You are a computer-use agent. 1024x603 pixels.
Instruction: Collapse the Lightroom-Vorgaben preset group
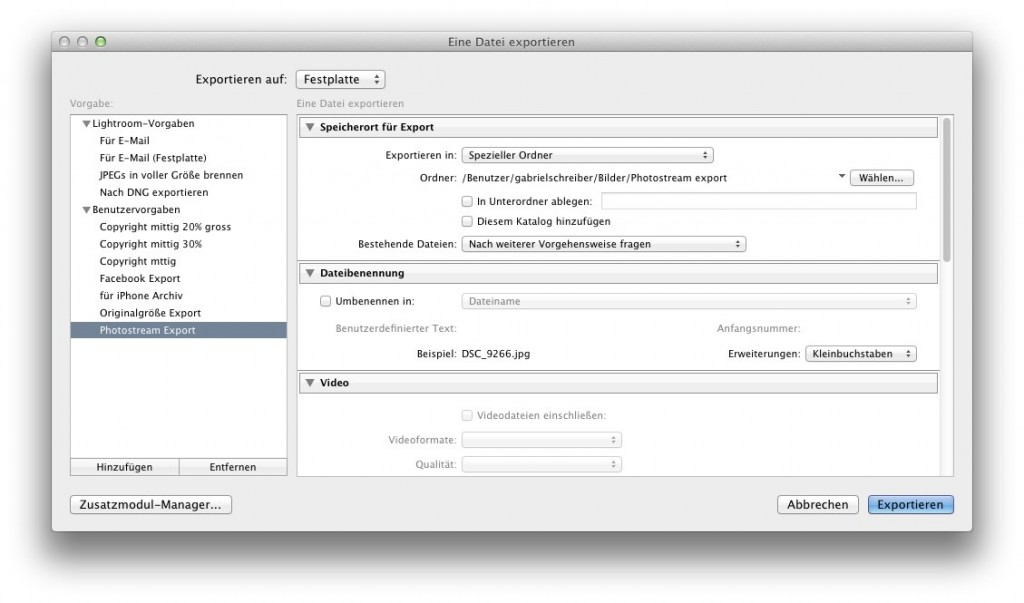86,123
